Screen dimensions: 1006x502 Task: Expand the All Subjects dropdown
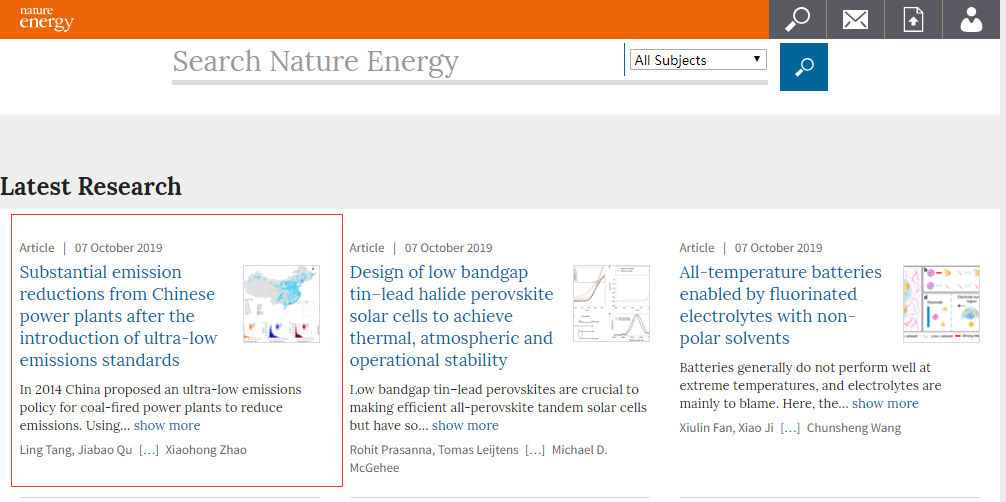(x=698, y=60)
